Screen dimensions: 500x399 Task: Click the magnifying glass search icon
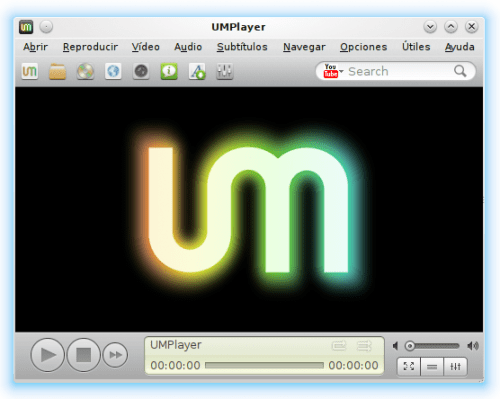pos(460,71)
